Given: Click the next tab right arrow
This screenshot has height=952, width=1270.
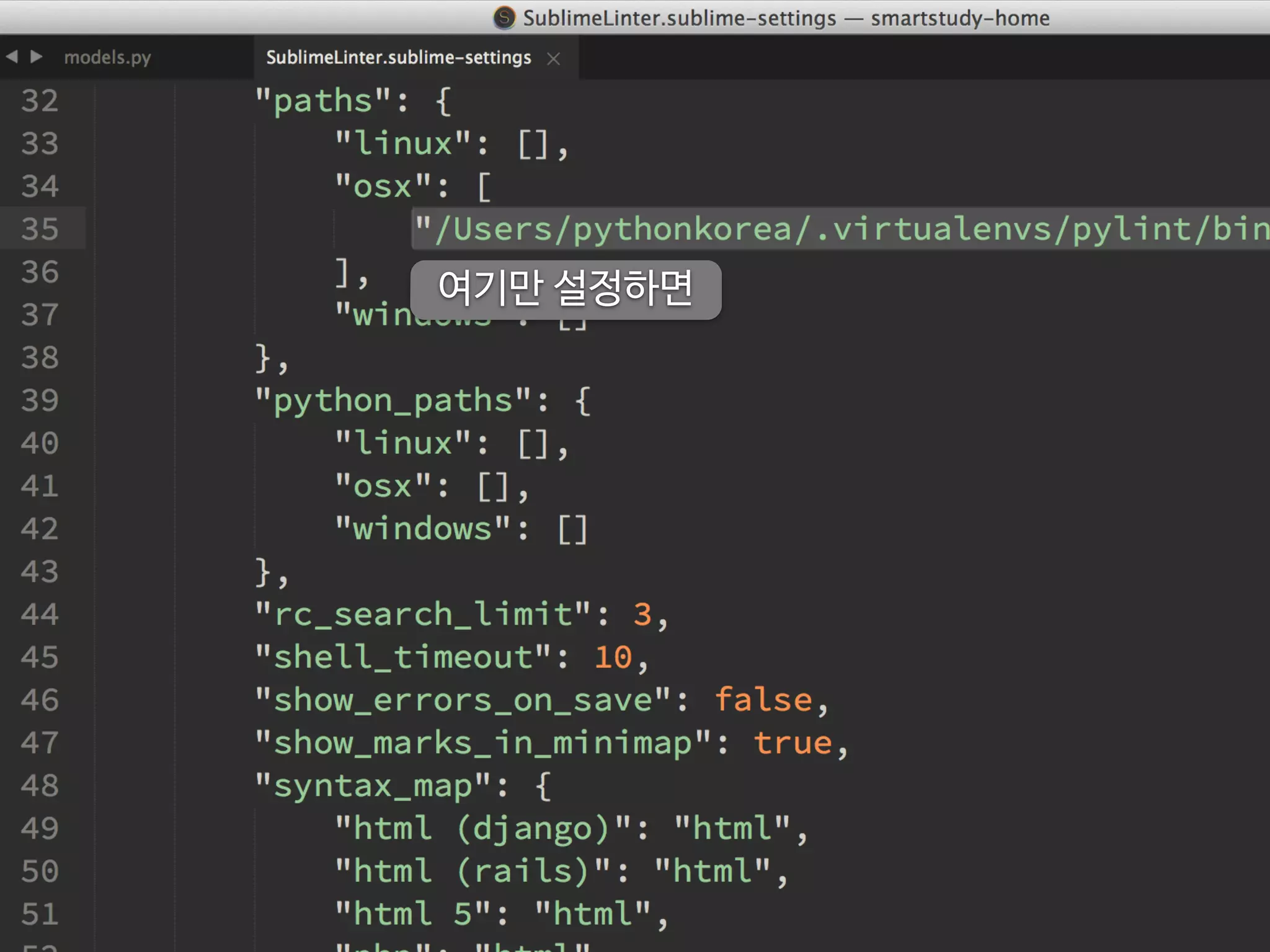Looking at the screenshot, I should 37,57.
